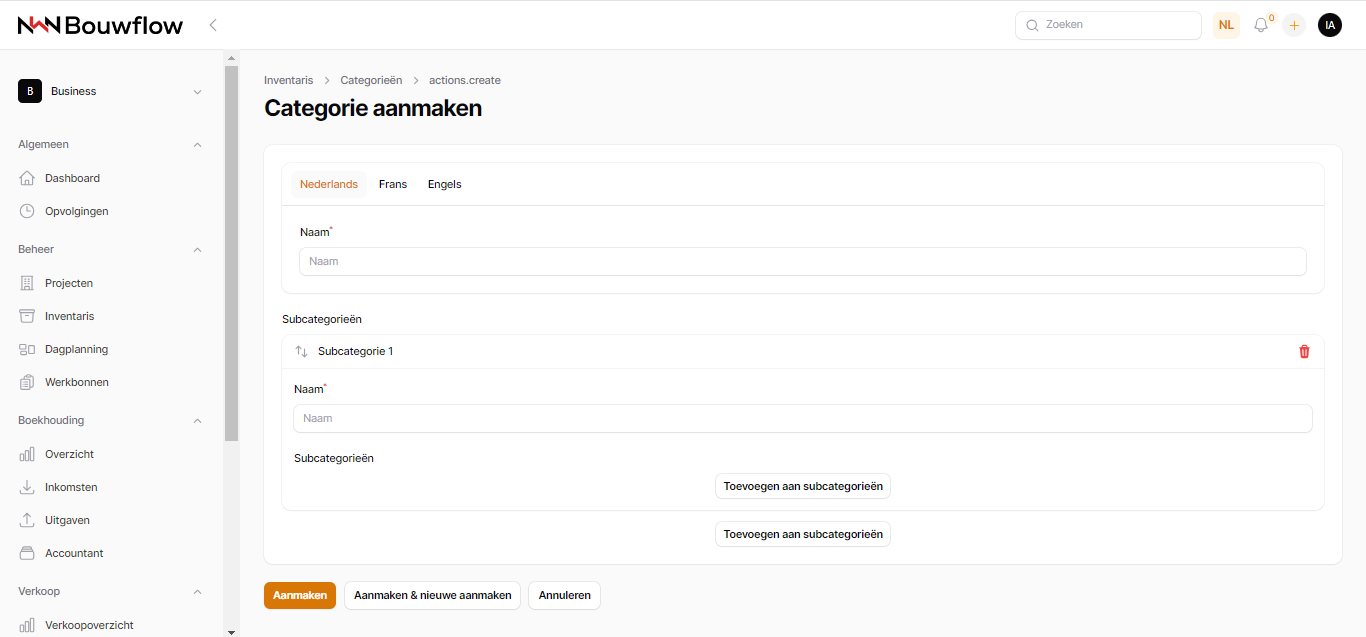Open the notifications bell

1261,25
